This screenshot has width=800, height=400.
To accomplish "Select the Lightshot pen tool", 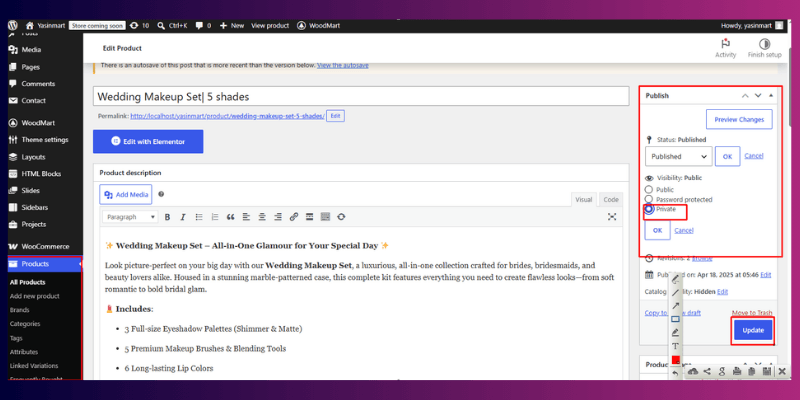I will pyautogui.click(x=676, y=280).
